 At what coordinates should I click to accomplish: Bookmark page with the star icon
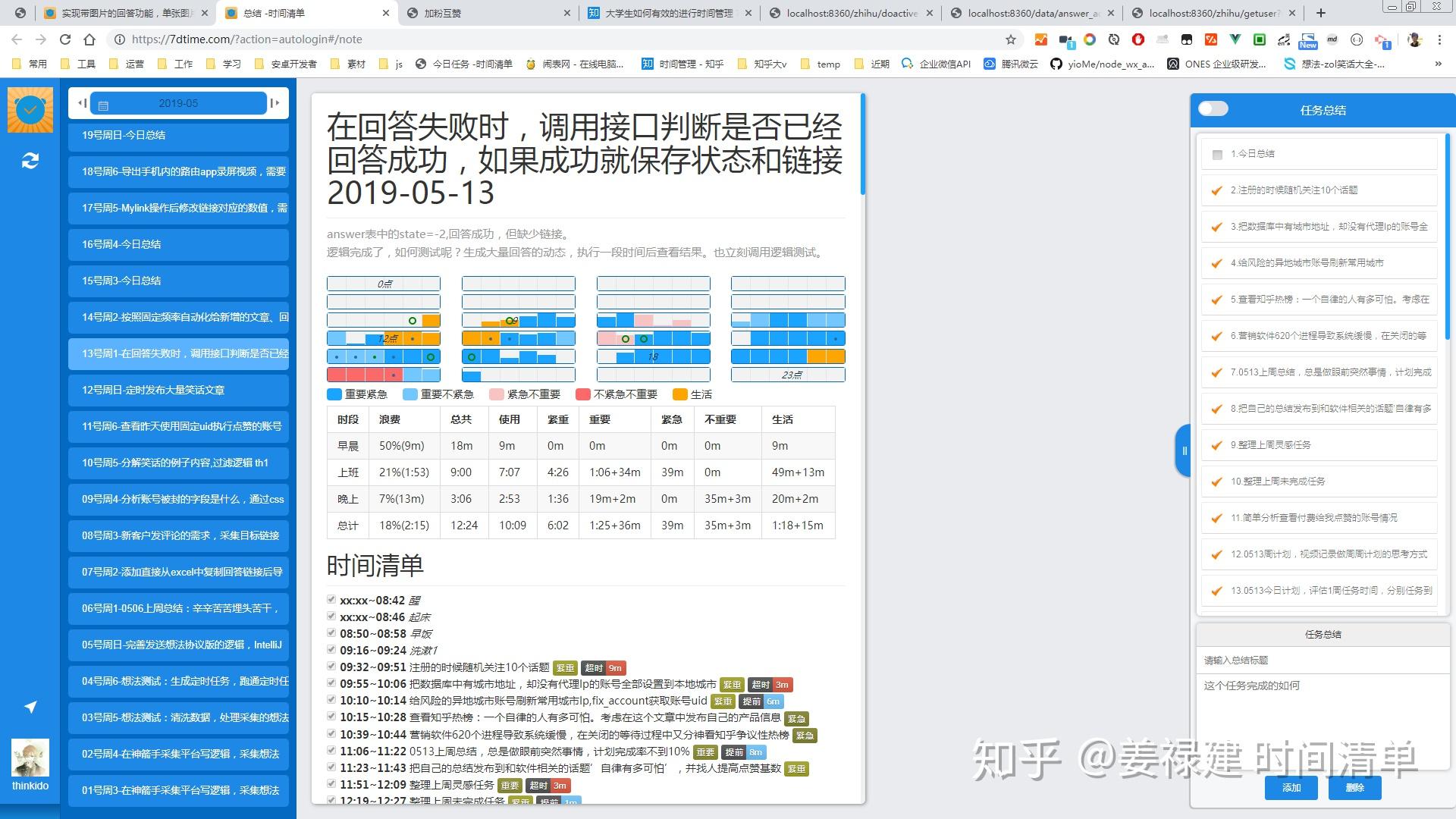pos(1010,39)
